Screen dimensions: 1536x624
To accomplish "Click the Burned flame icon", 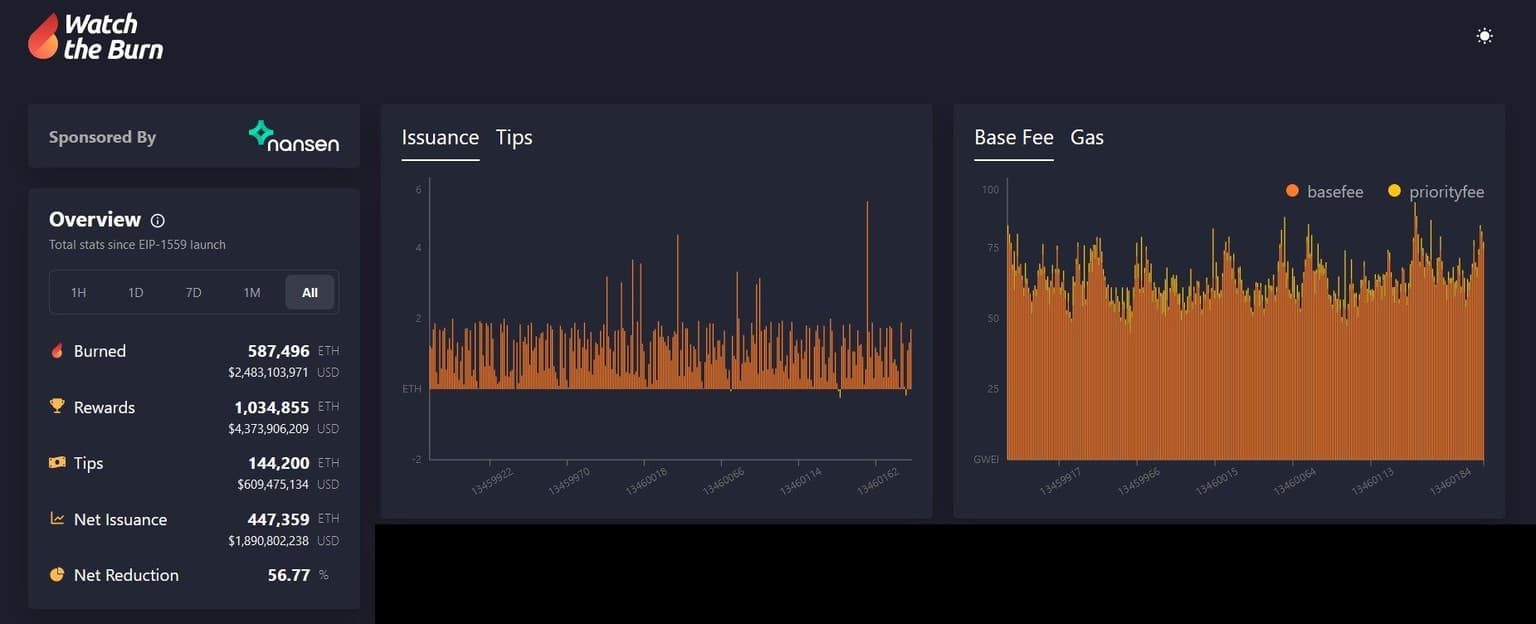I will point(57,351).
